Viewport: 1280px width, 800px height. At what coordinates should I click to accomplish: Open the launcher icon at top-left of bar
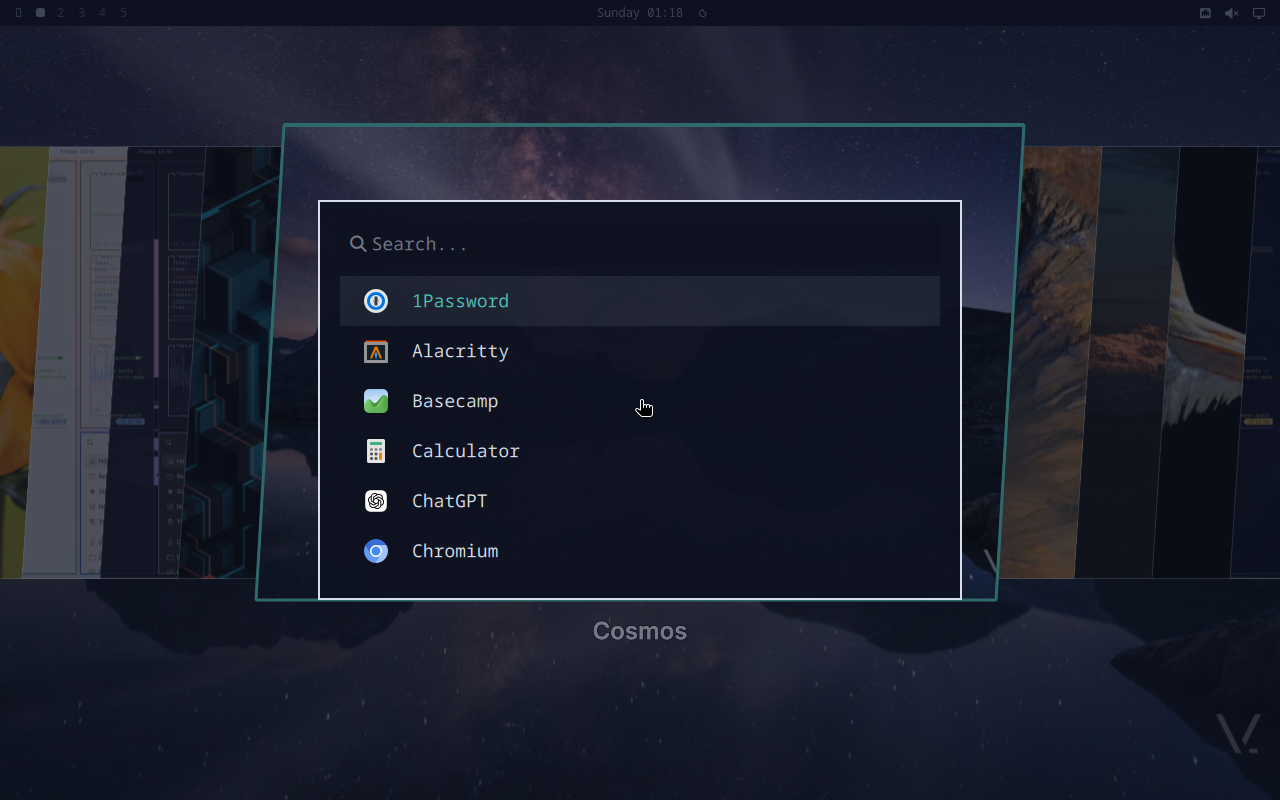click(18, 13)
